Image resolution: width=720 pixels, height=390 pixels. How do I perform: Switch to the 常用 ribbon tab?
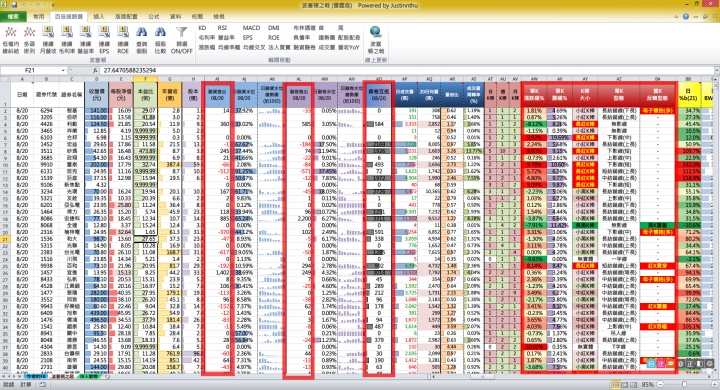(39, 16)
